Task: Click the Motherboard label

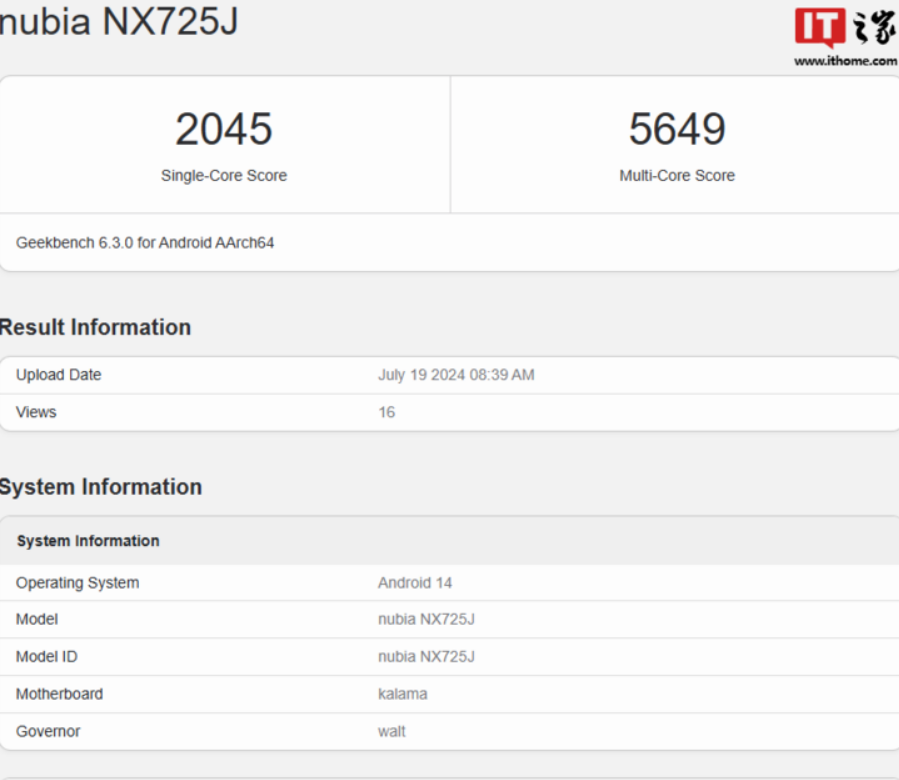Action: point(60,694)
